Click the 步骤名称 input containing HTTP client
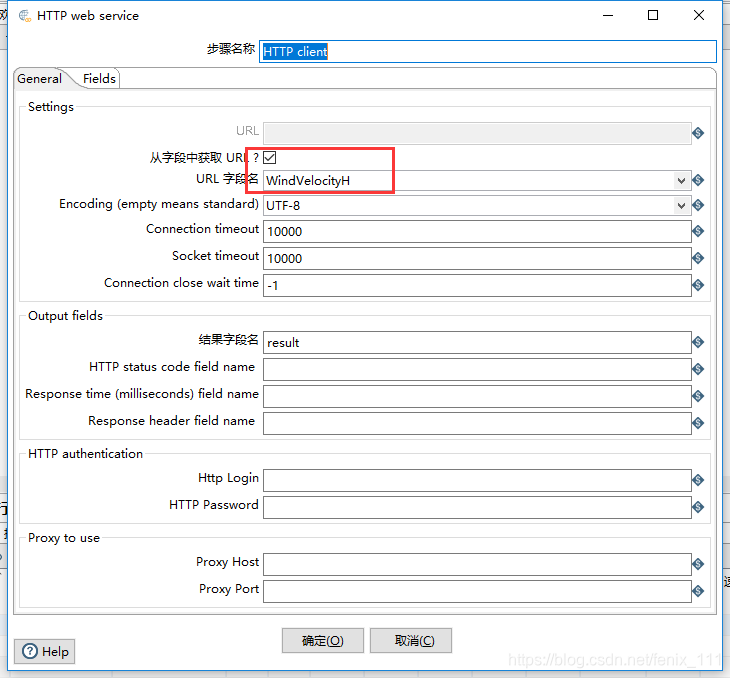 pyautogui.click(x=487, y=51)
